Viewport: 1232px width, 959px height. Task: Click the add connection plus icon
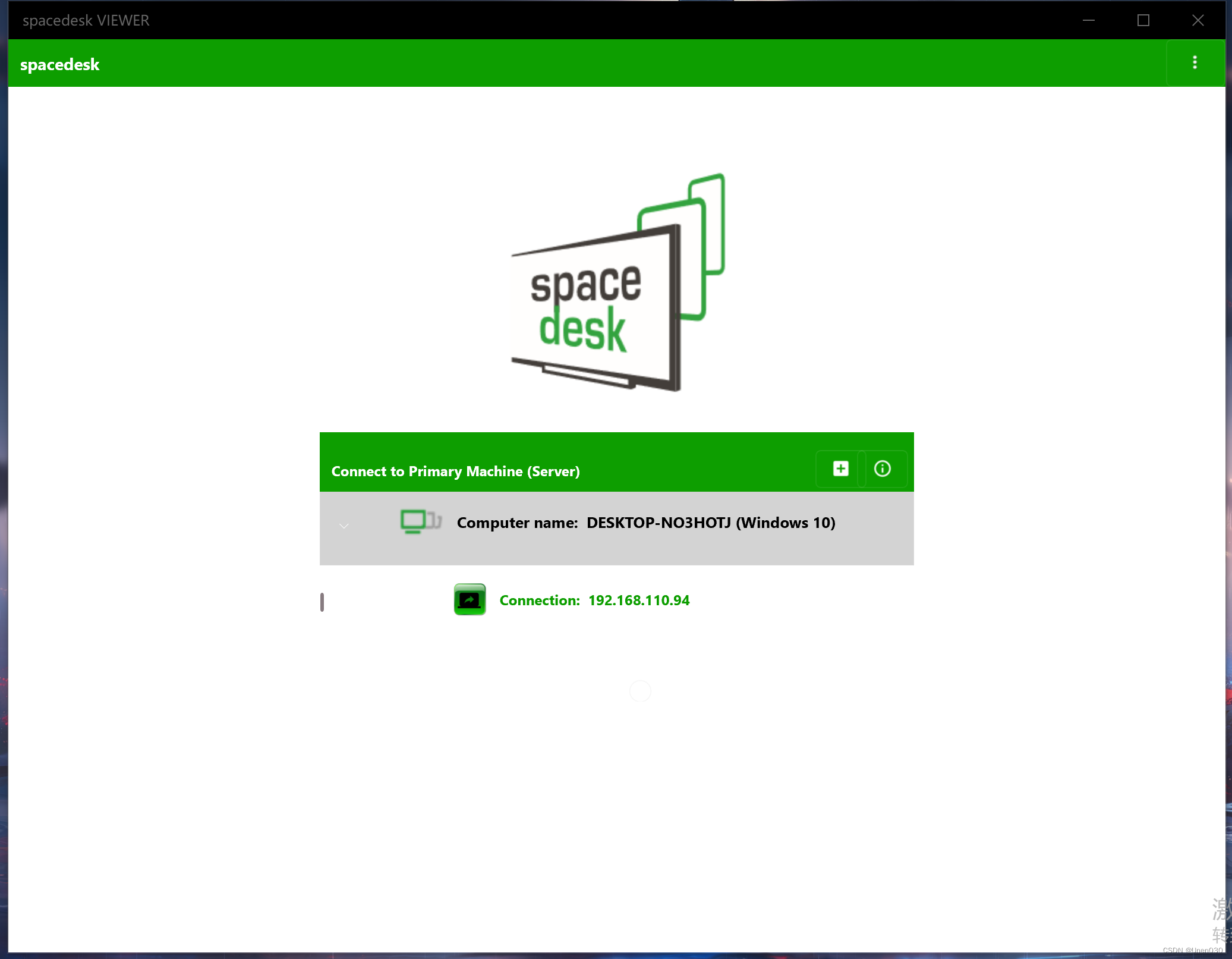(x=839, y=468)
